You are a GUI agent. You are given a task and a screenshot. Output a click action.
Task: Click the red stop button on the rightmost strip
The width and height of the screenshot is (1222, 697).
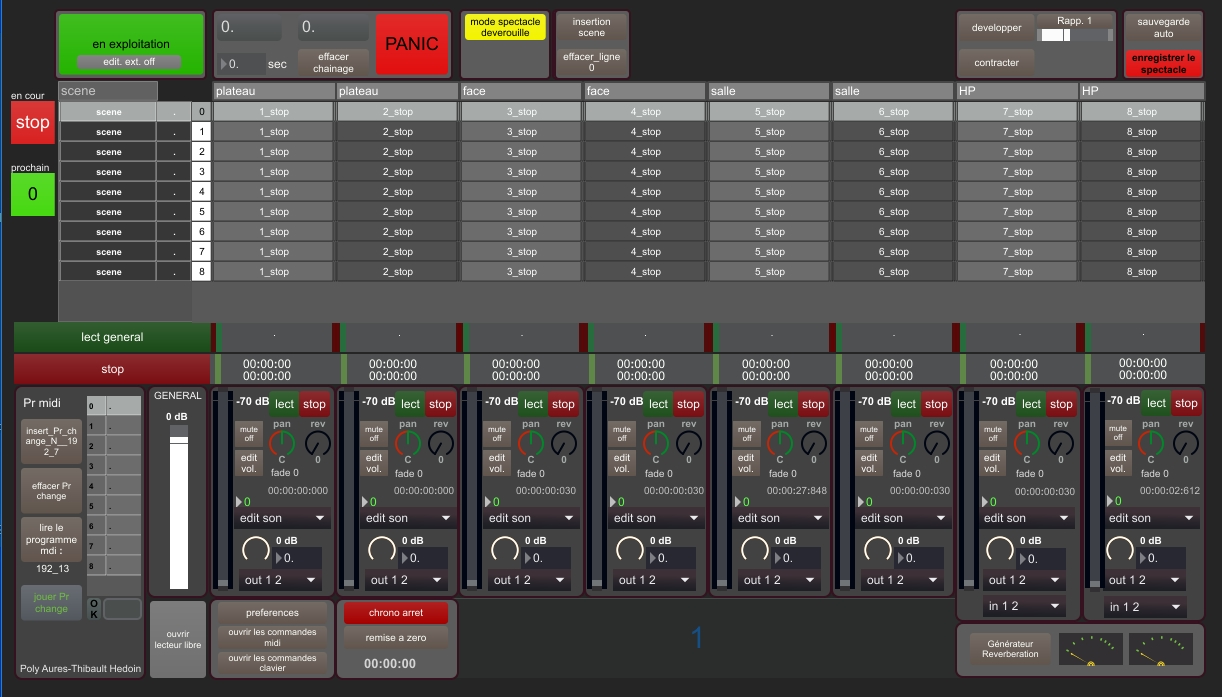1186,404
